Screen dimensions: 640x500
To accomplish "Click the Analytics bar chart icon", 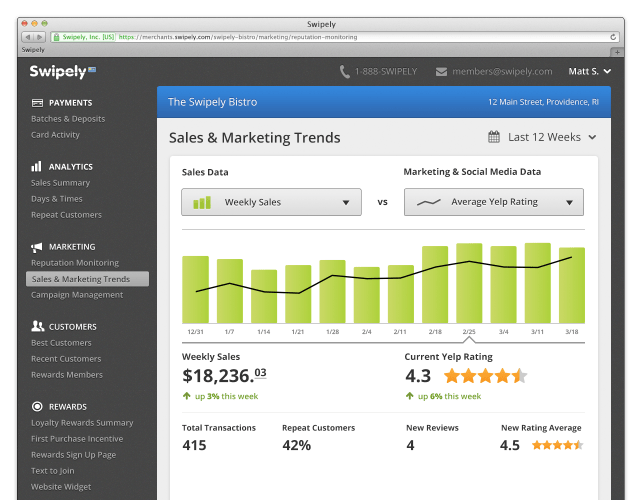I will (37, 167).
